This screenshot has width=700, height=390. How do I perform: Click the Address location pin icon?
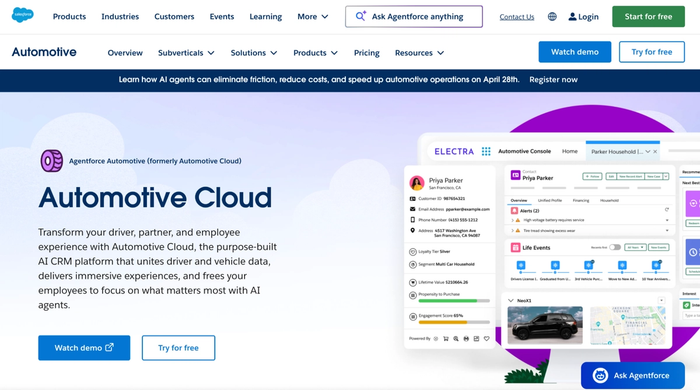pyautogui.click(x=412, y=231)
